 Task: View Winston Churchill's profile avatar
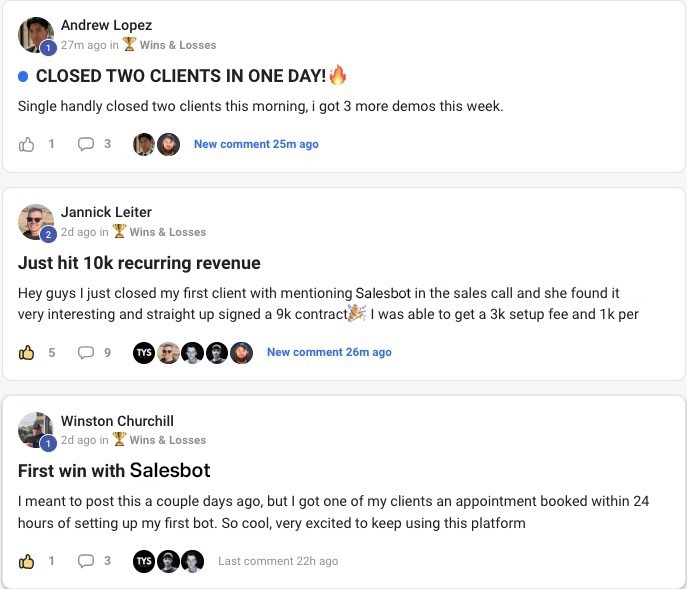click(x=36, y=430)
